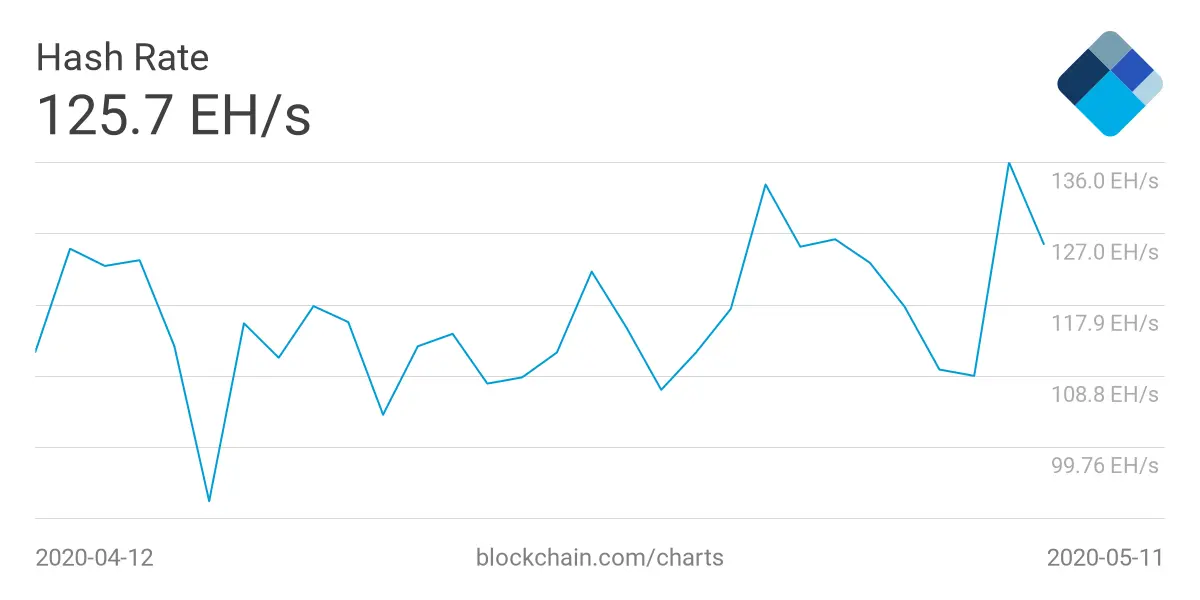
Task: Click the first data point at left edge
Action: tap(37, 351)
